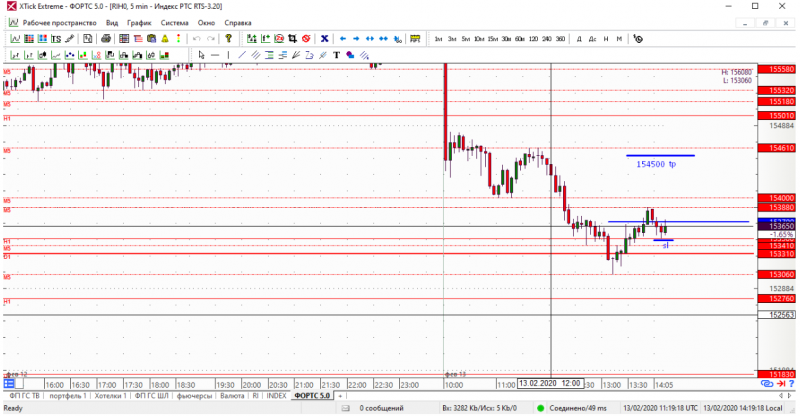Select the text T drawing tool
The image size is (800, 416).
point(336,55)
